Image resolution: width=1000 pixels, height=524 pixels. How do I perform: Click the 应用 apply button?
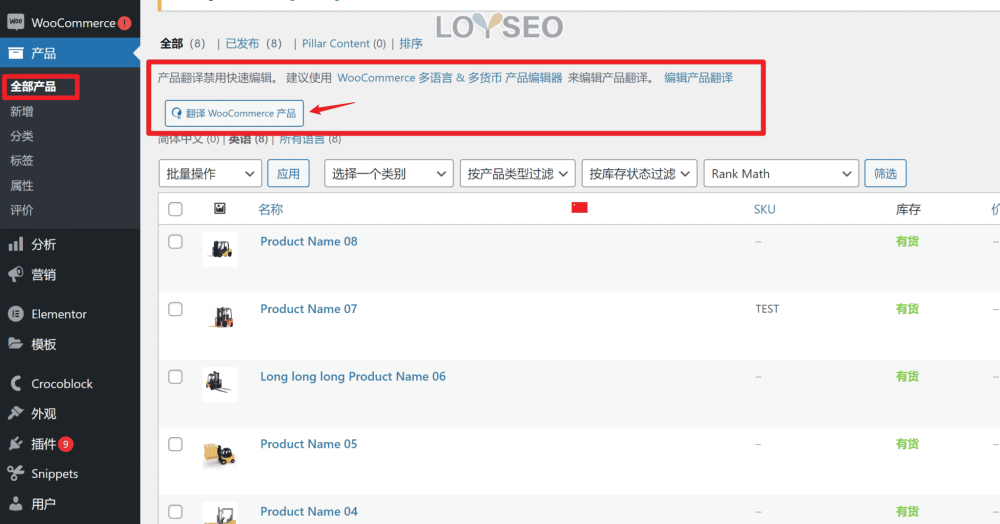288,173
